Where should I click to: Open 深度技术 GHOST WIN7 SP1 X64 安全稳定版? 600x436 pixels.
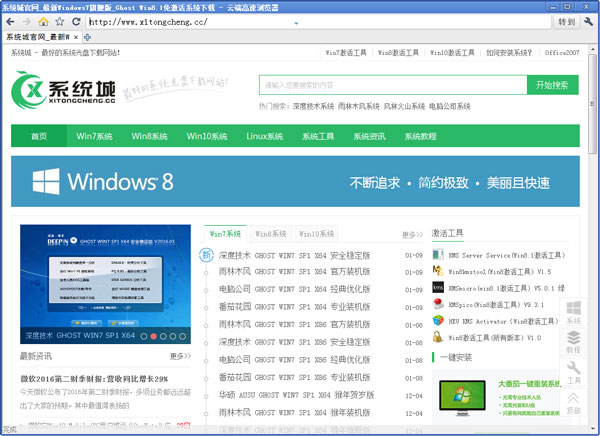pos(294,255)
